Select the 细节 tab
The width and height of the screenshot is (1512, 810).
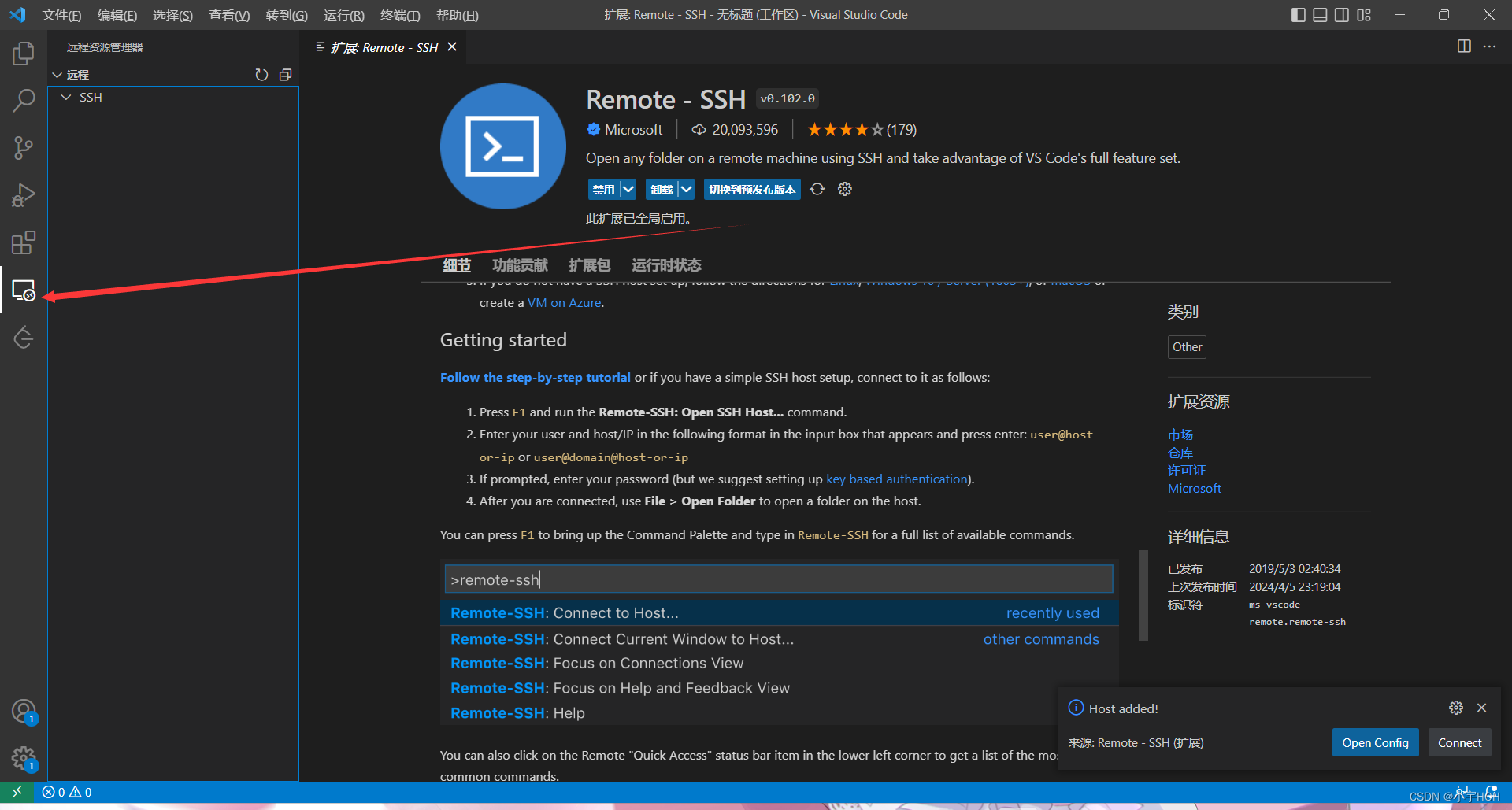[x=457, y=265]
